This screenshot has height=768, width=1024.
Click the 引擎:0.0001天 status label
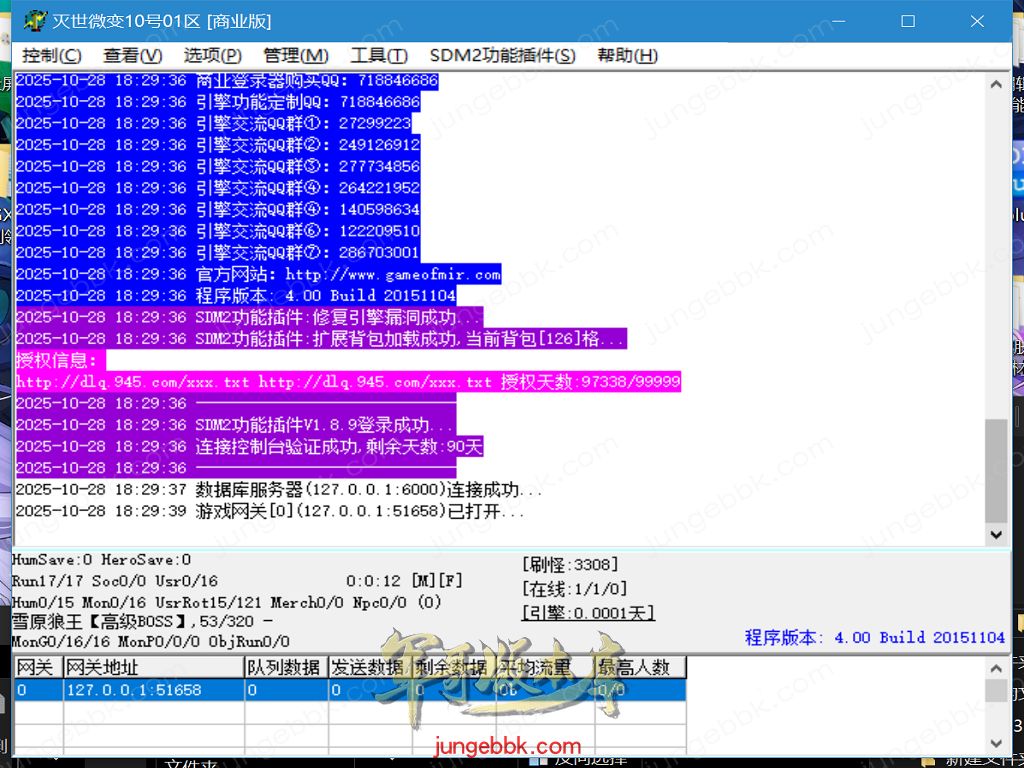coord(588,613)
